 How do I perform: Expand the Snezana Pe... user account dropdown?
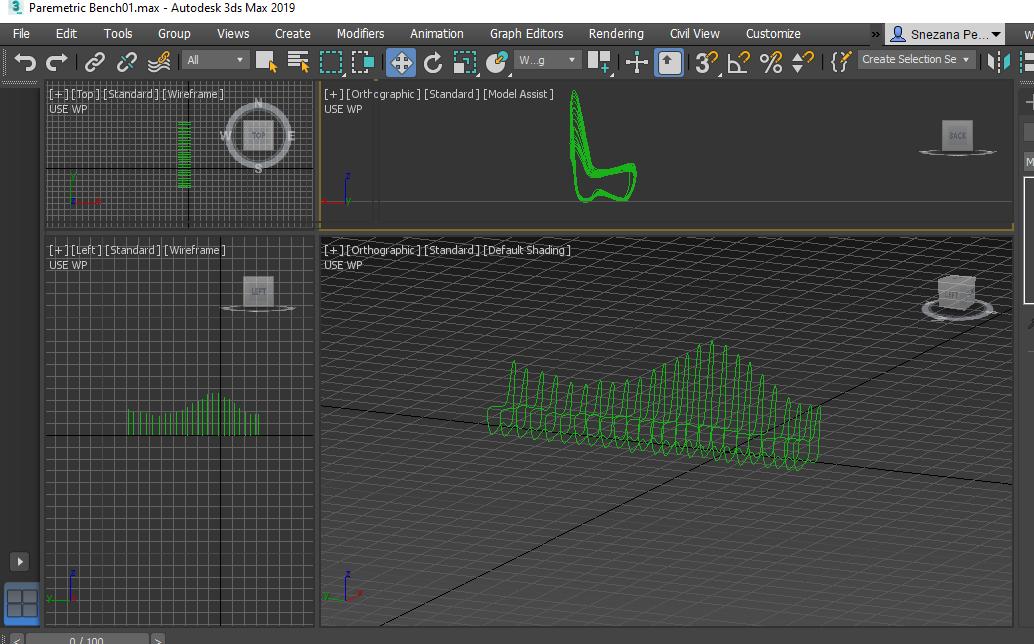click(x=946, y=34)
